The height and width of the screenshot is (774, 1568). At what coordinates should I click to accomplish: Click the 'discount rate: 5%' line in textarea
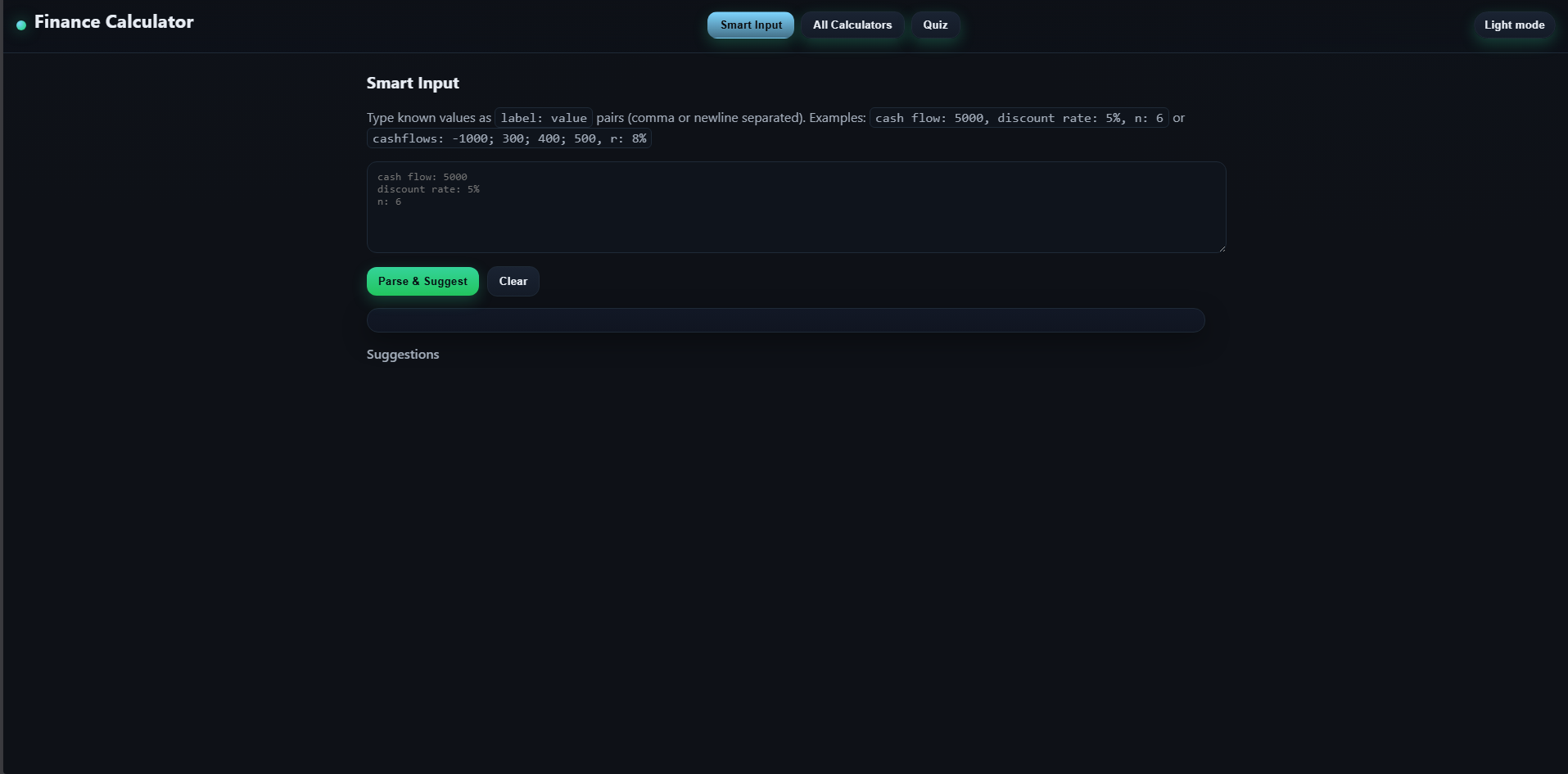[x=428, y=189]
